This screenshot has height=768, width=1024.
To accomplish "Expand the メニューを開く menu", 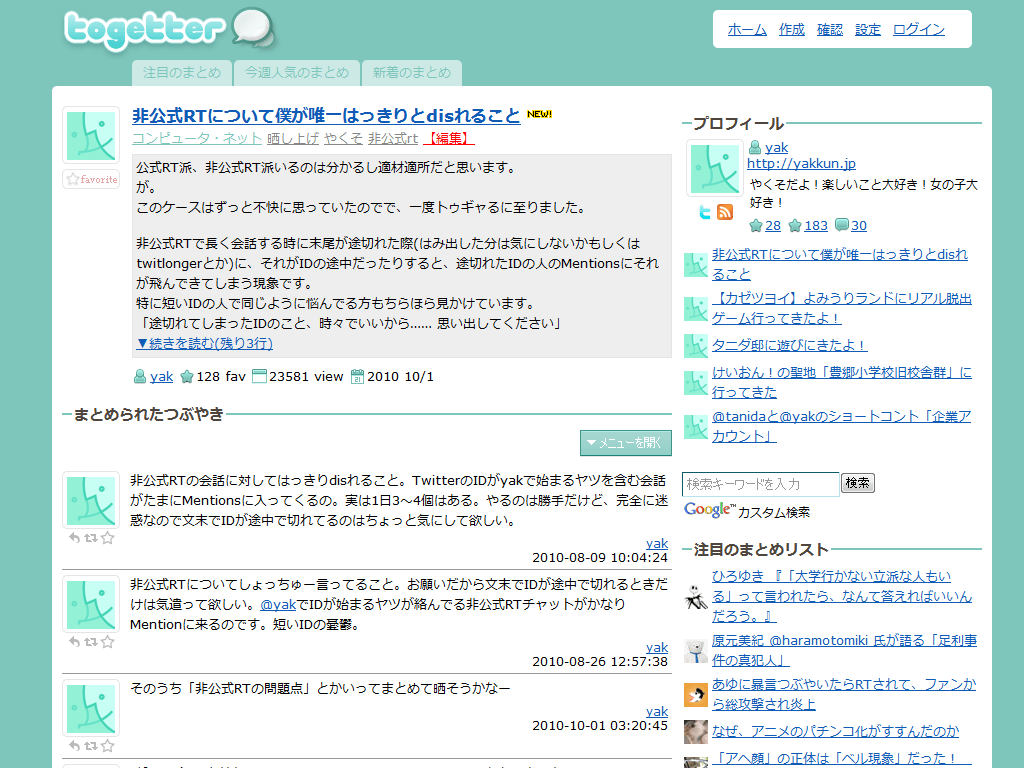I will click(x=625, y=443).
